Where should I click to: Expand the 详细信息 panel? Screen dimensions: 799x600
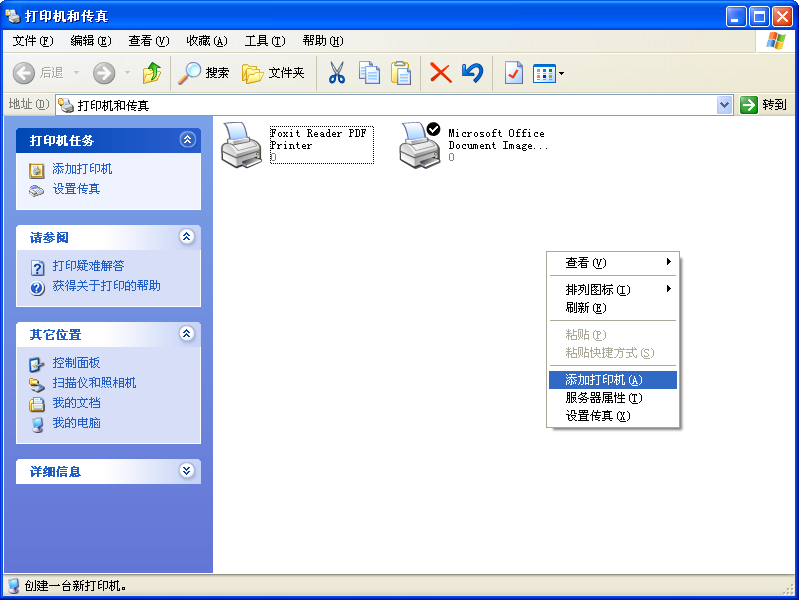click(186, 471)
